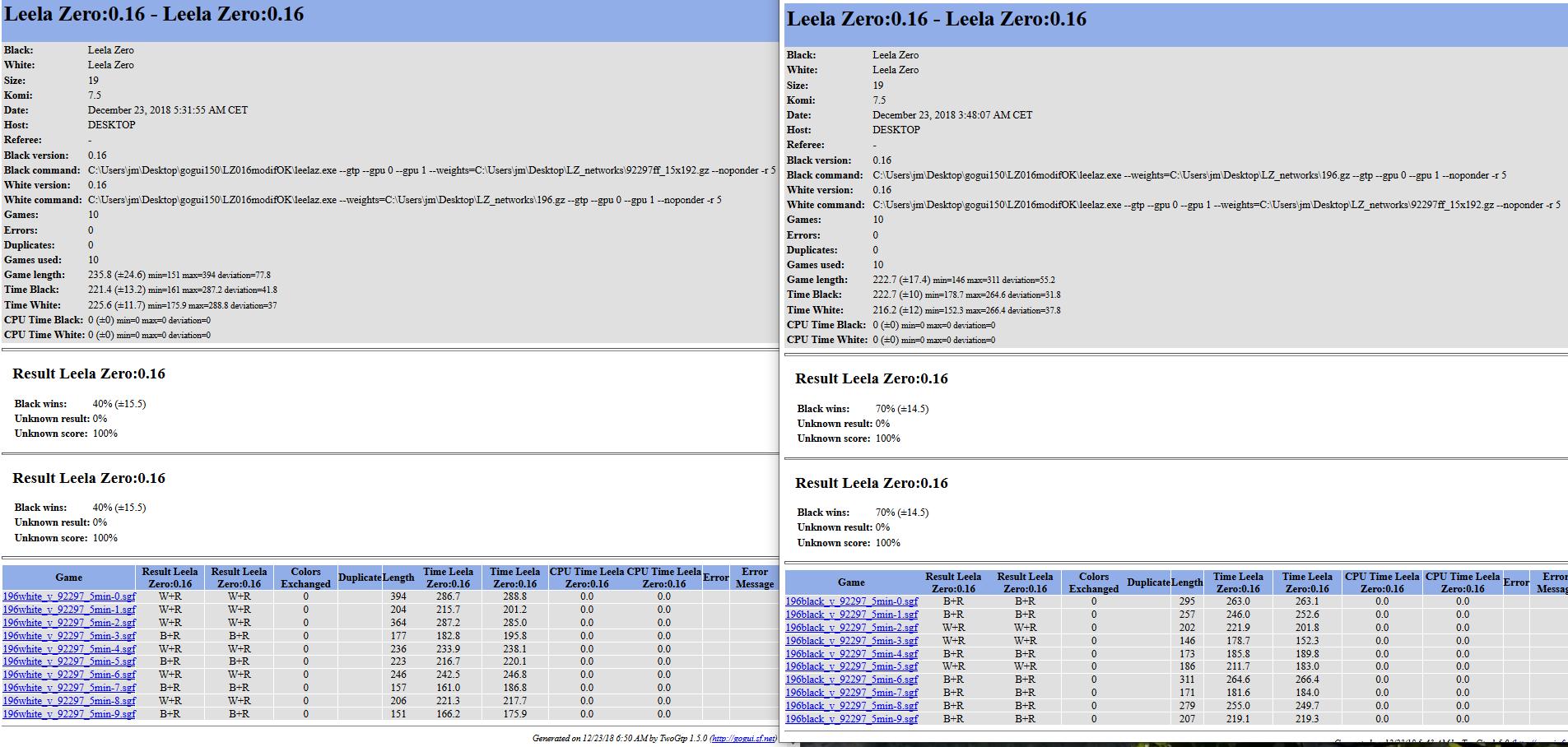Click game length value '222.7 (±17.4)'

(x=901, y=280)
